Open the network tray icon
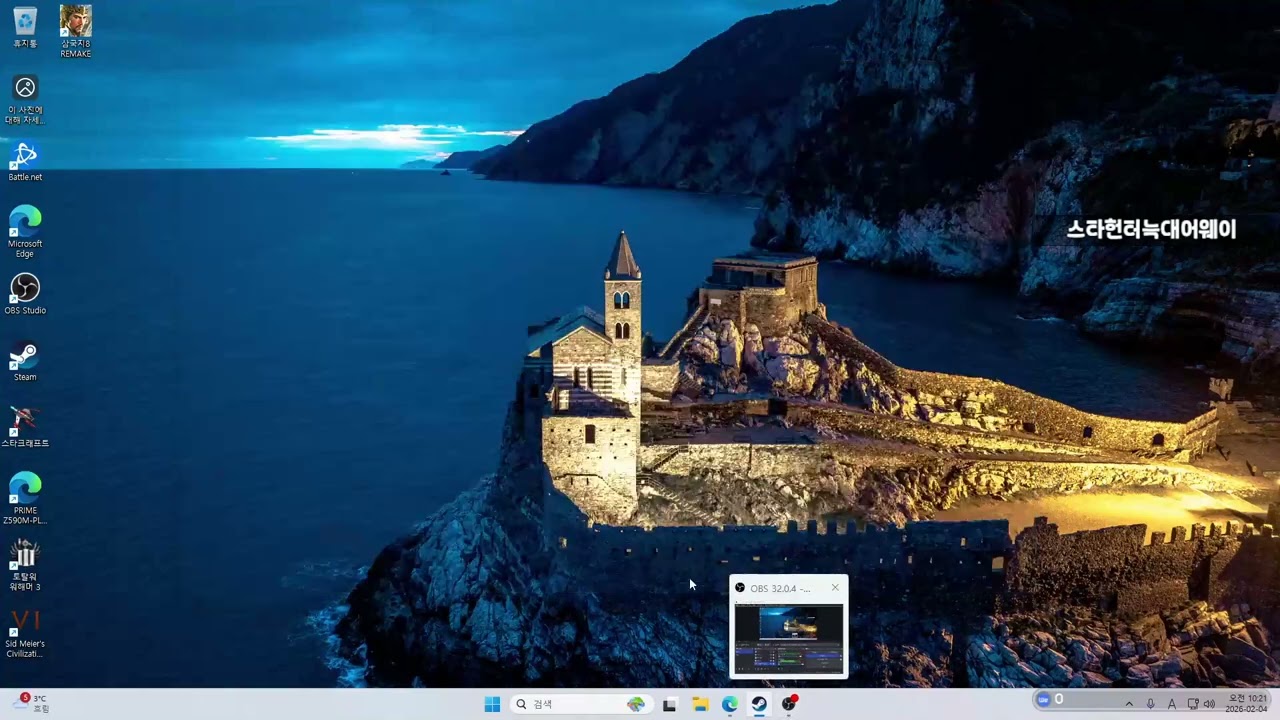 [1193, 704]
